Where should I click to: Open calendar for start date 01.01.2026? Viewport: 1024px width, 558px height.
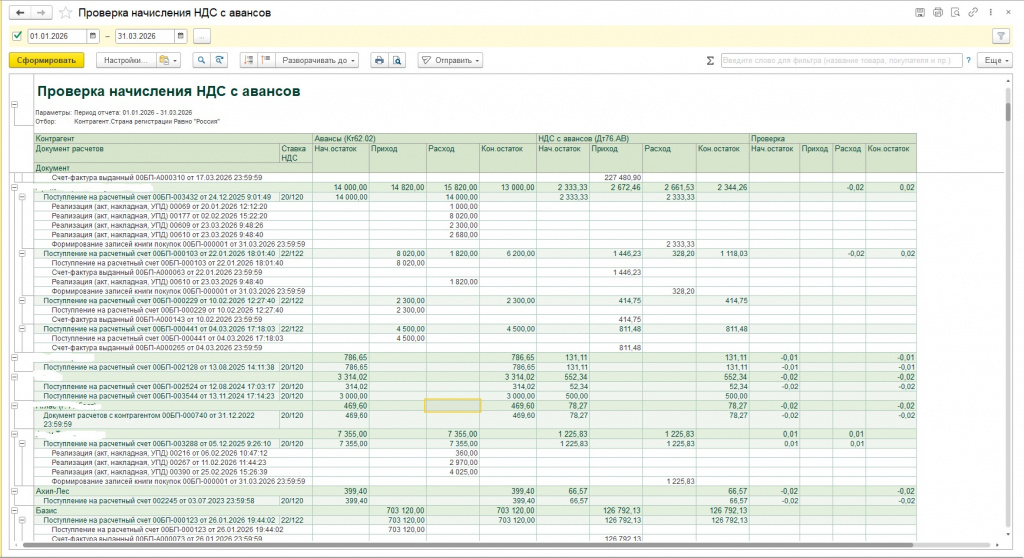tap(94, 36)
